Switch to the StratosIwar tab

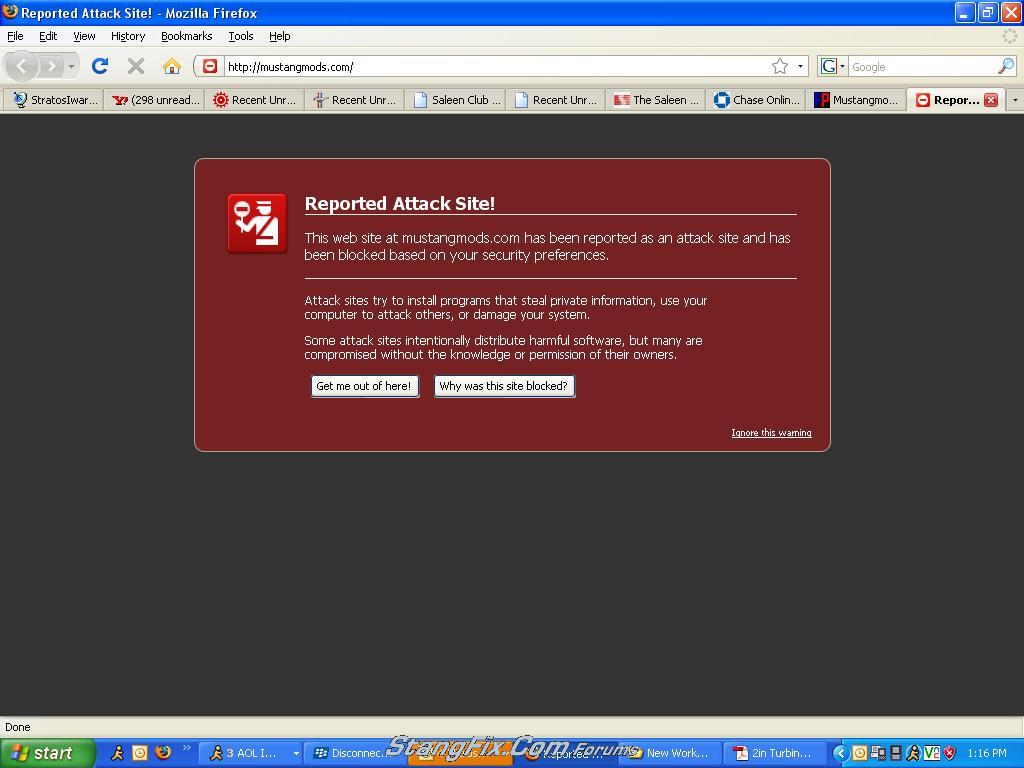pos(54,100)
